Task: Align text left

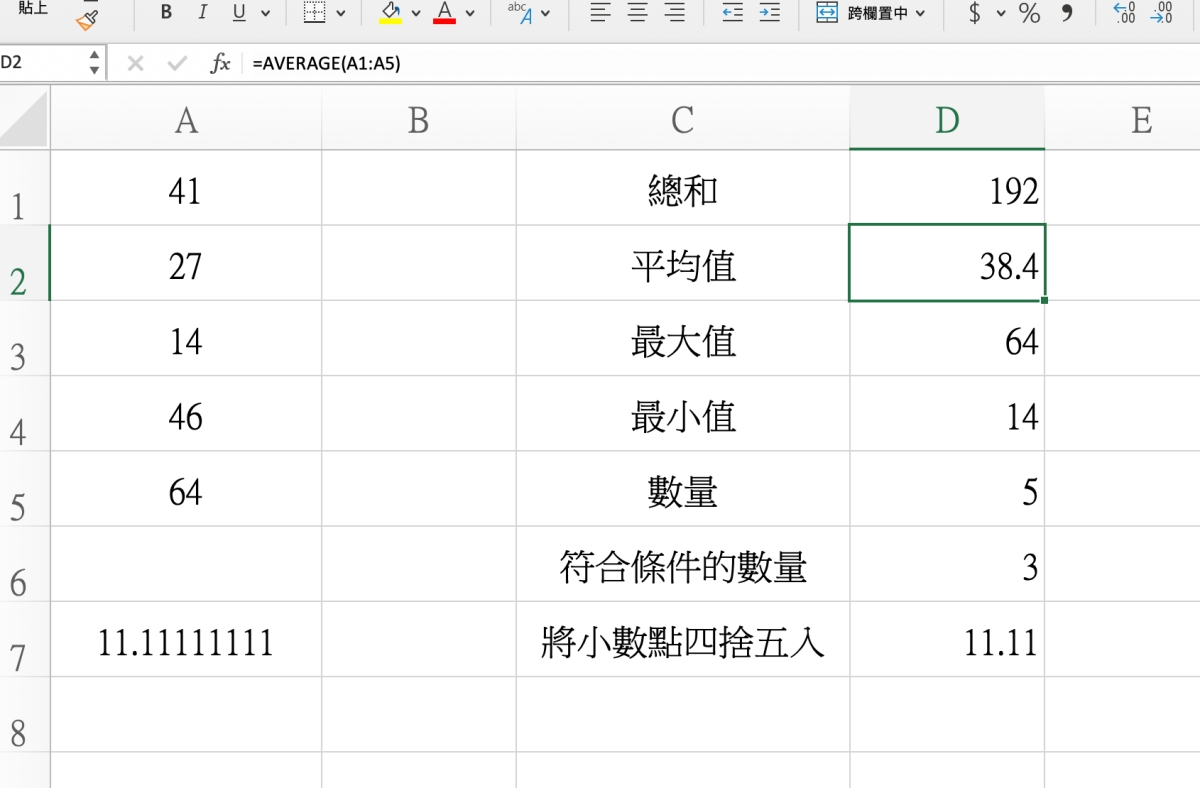Action: (x=600, y=13)
